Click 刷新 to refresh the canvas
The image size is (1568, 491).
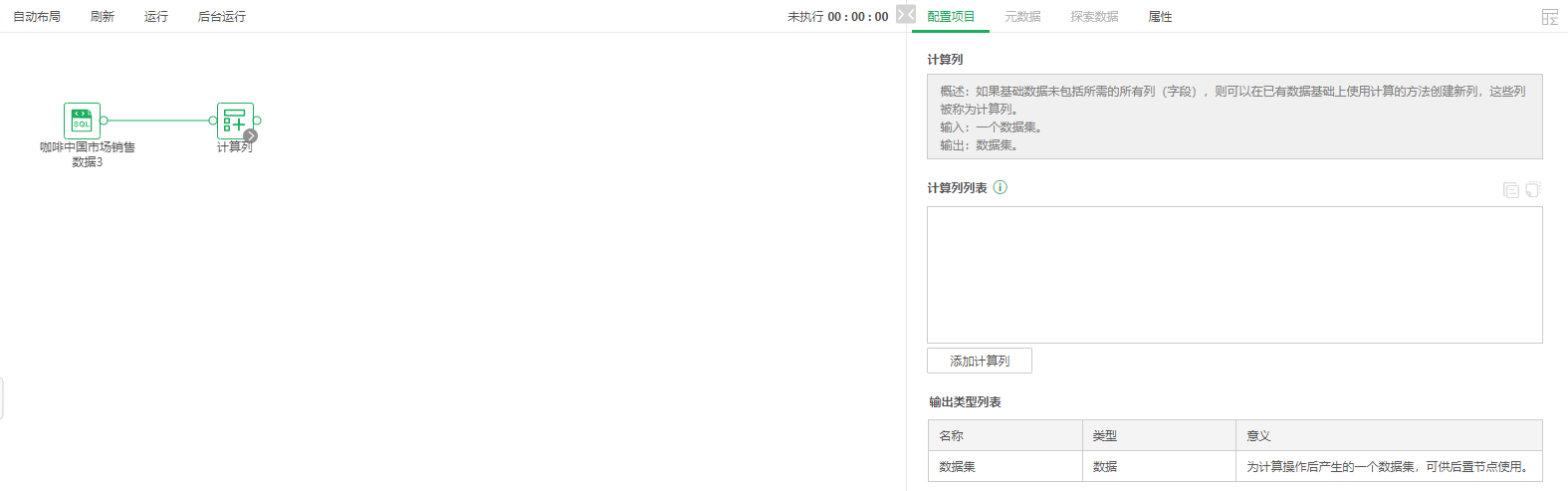[103, 17]
